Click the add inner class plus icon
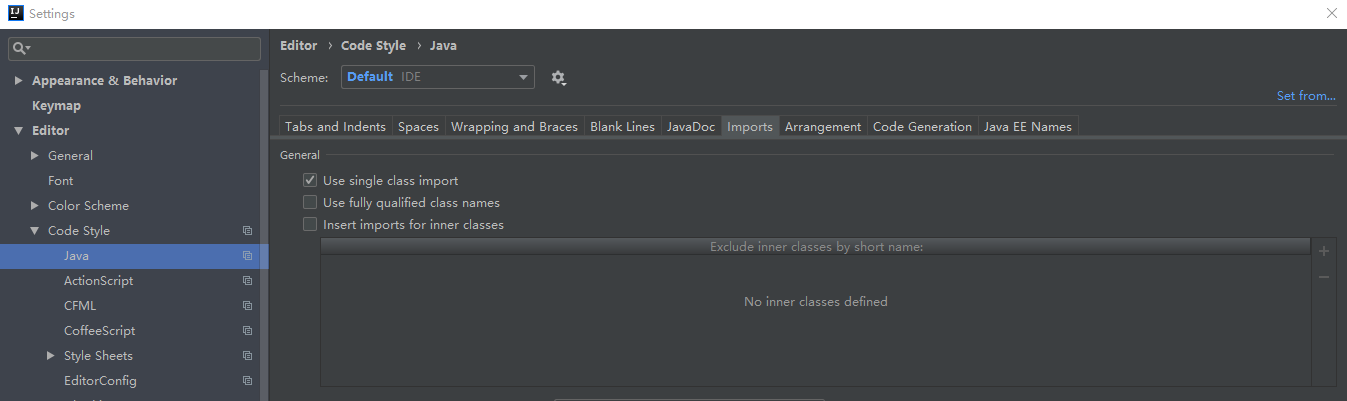 pos(1324,251)
